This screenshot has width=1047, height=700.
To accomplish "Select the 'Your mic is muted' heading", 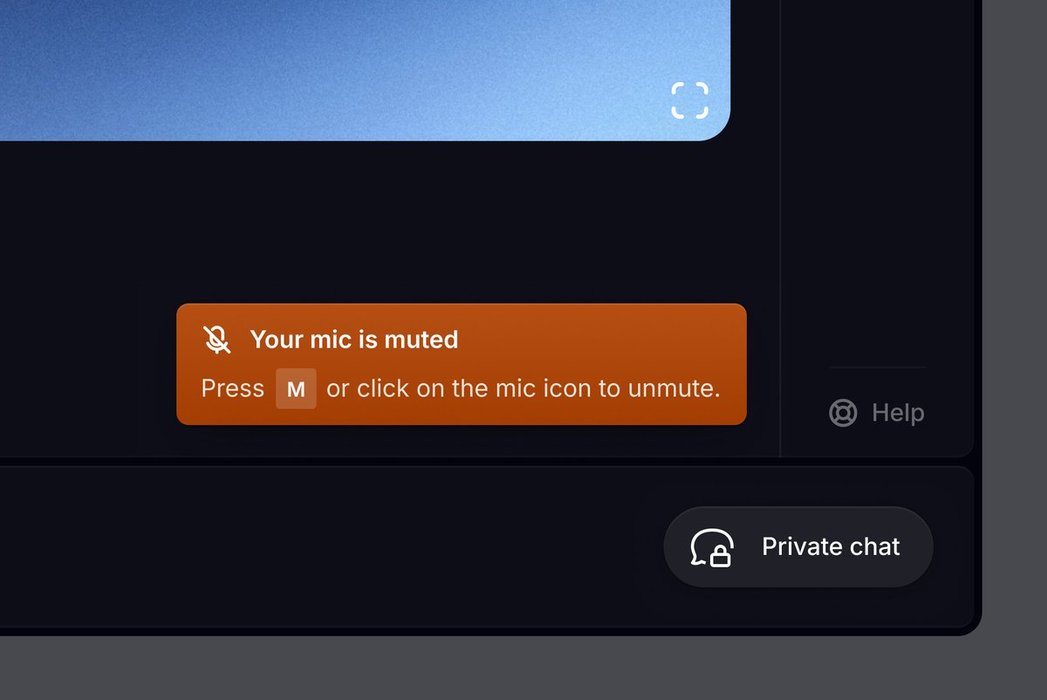I will 354,339.
